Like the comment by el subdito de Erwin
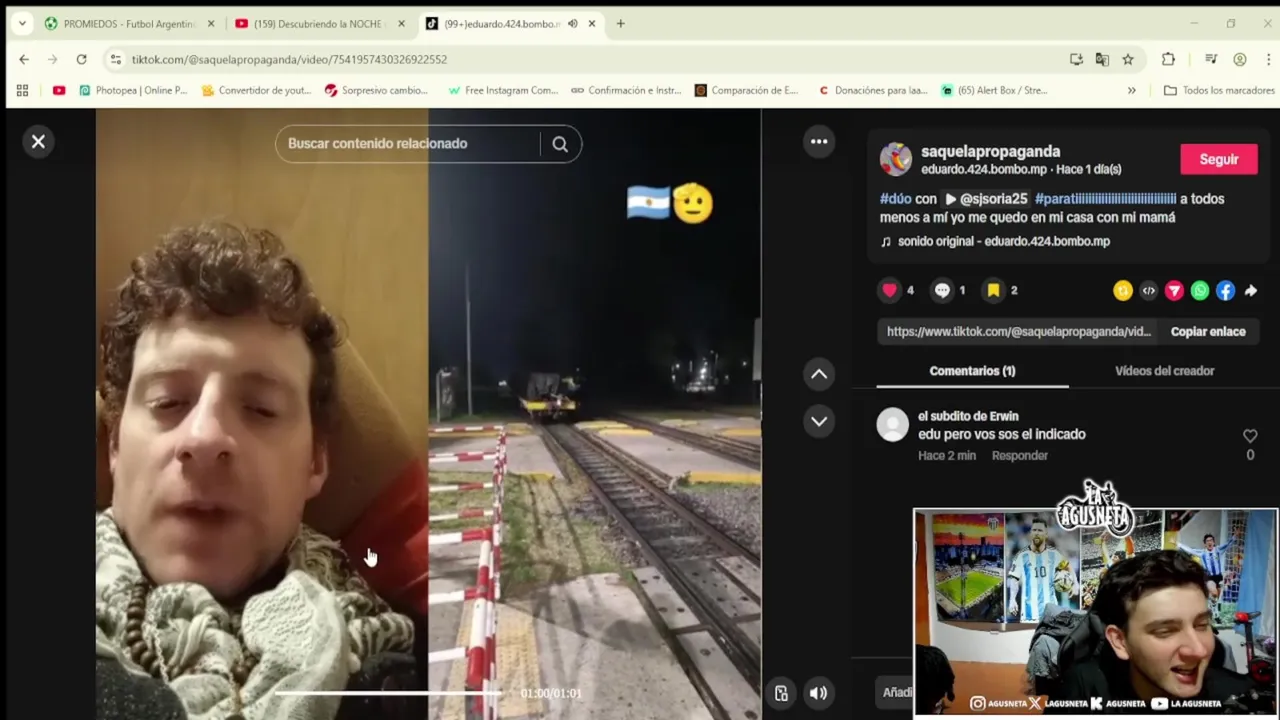Screen dimensions: 1280x720 click(x=1250, y=436)
